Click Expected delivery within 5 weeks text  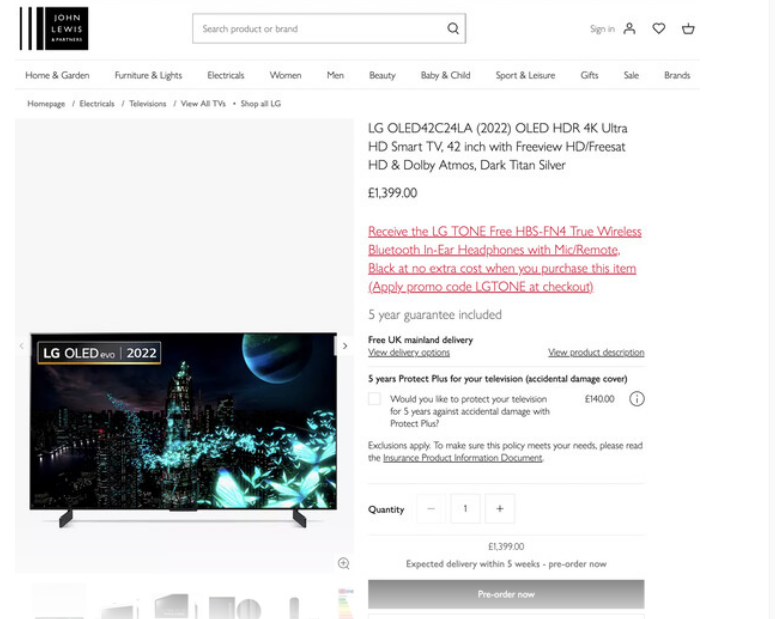(506, 564)
